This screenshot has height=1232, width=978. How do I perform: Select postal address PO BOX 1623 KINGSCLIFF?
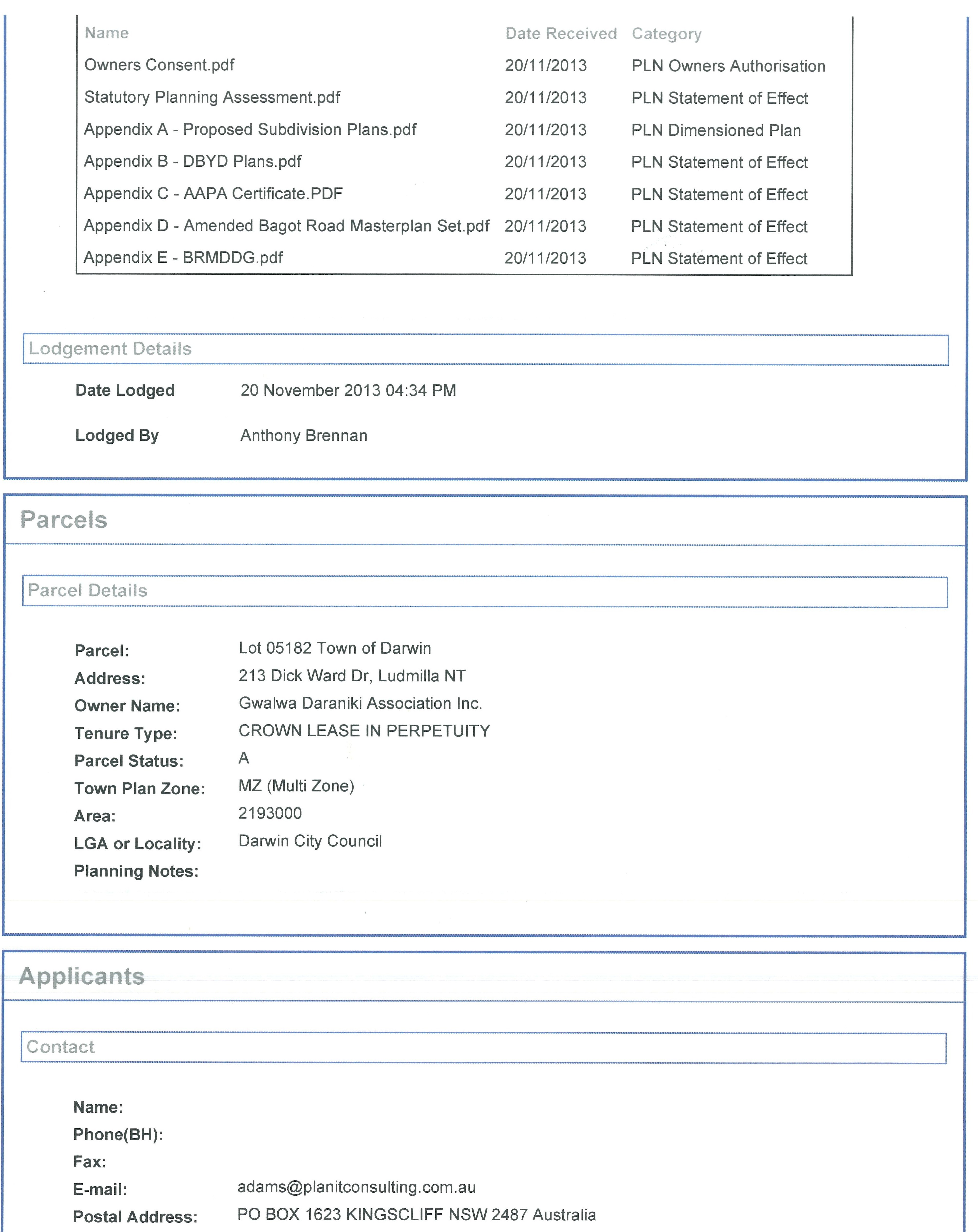click(416, 1215)
